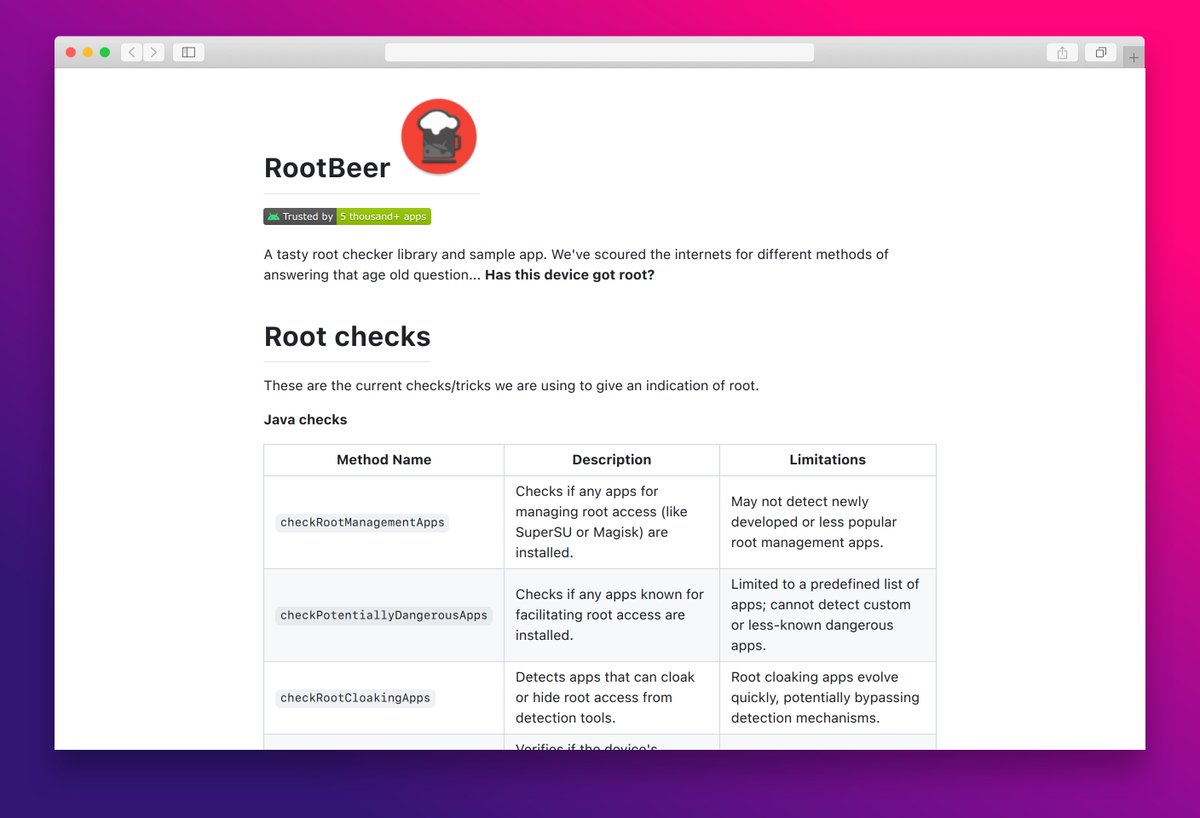Select the Root checks heading
1200x818 pixels.
347,337
